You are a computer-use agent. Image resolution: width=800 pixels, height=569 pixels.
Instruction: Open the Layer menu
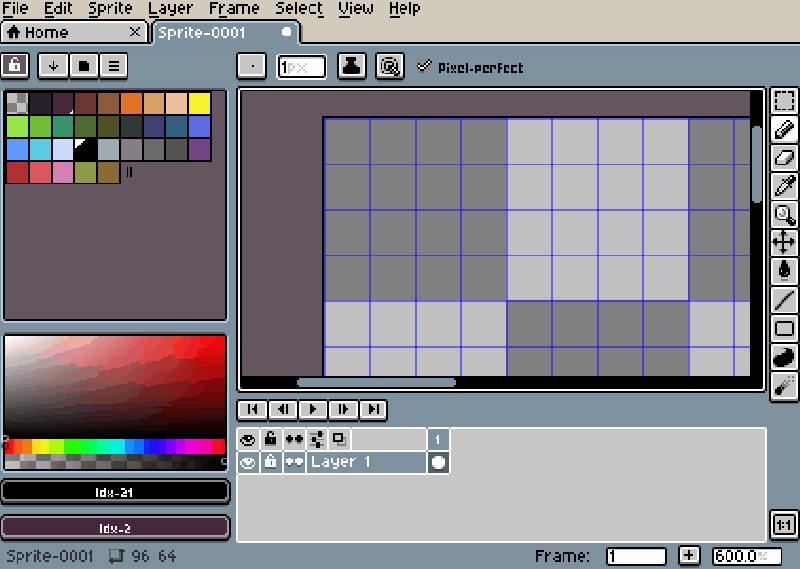tap(170, 9)
